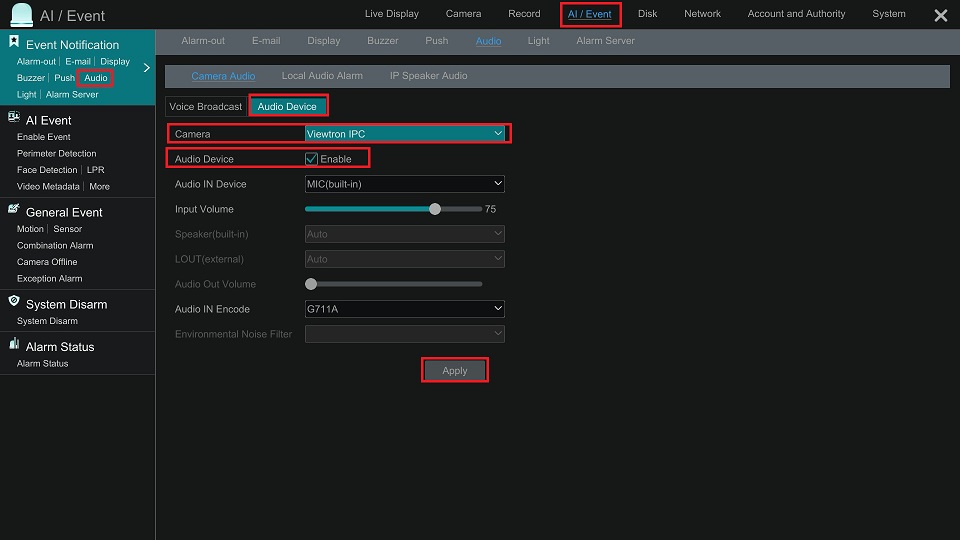Switch to Buzzer tab in the top bar
The width and height of the screenshot is (960, 540).
(x=383, y=41)
